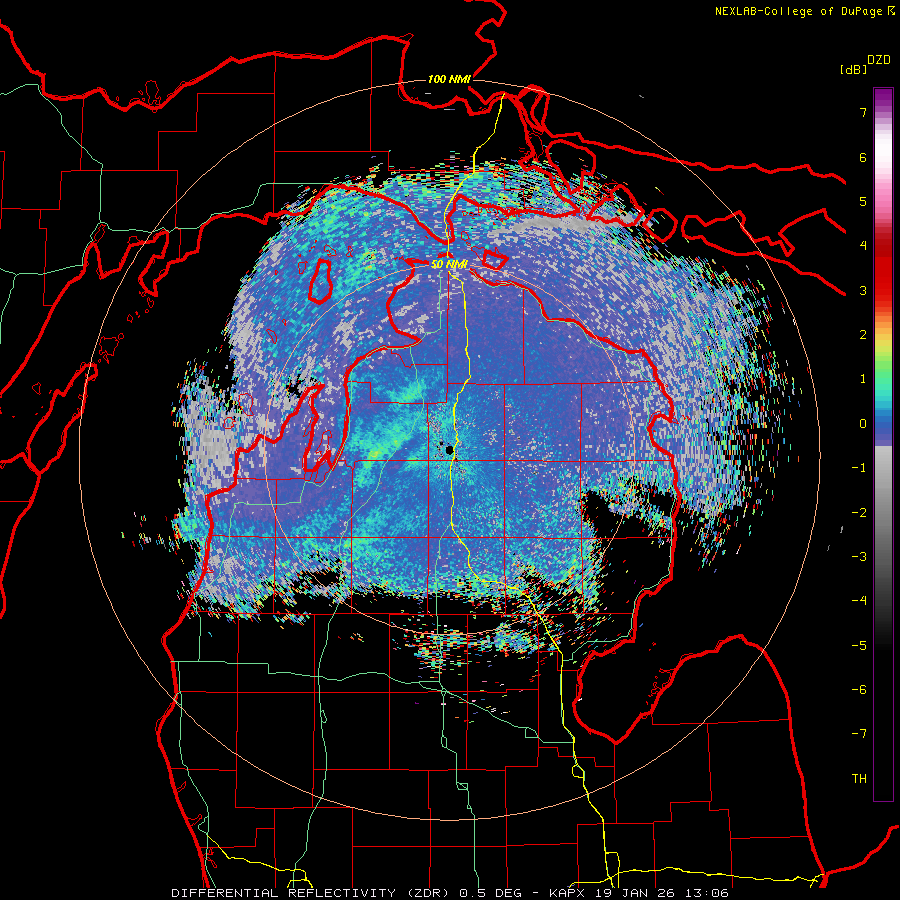Click the 4 value on the color scale
The width and height of the screenshot is (900, 900).
863,246
